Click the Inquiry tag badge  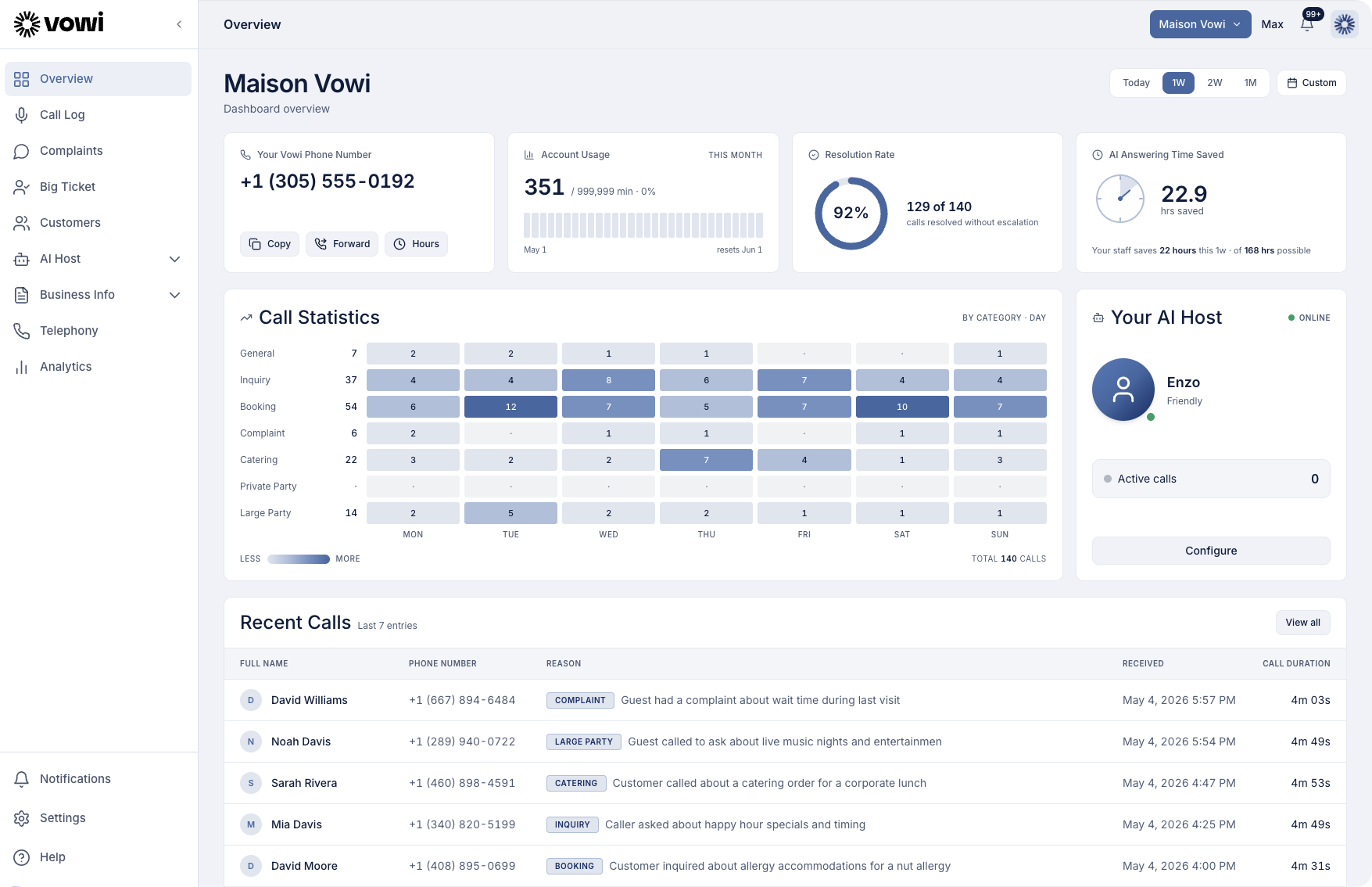[x=572, y=824]
